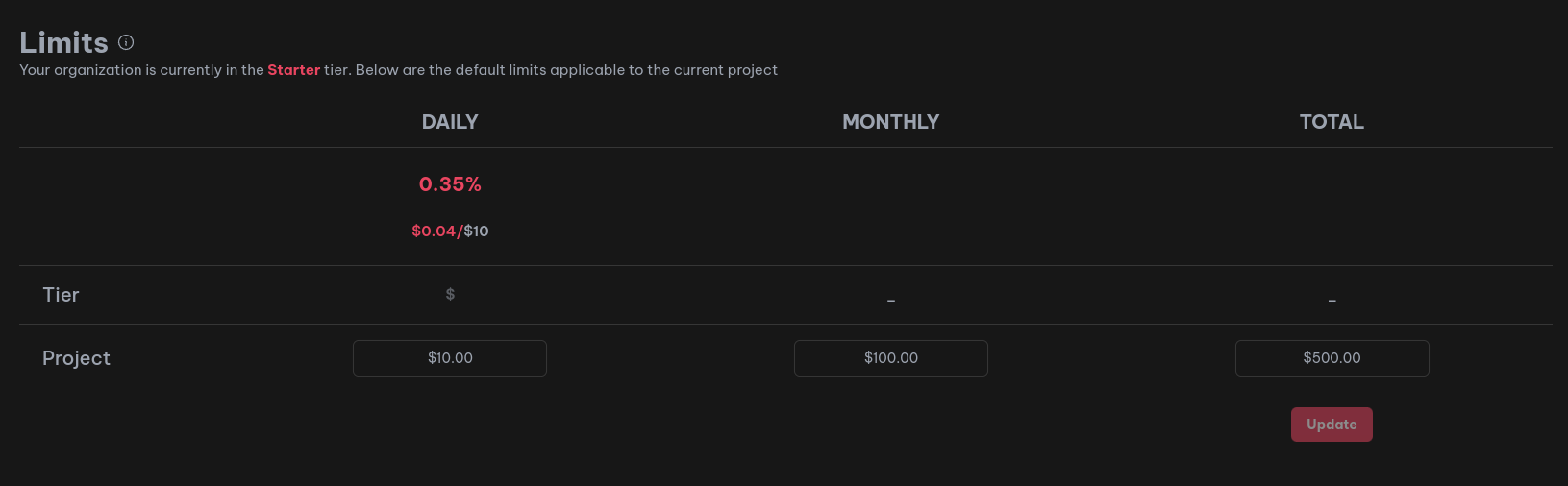Click the 0.35% daily usage percentage
This screenshot has width=1568, height=486.
[x=450, y=184]
